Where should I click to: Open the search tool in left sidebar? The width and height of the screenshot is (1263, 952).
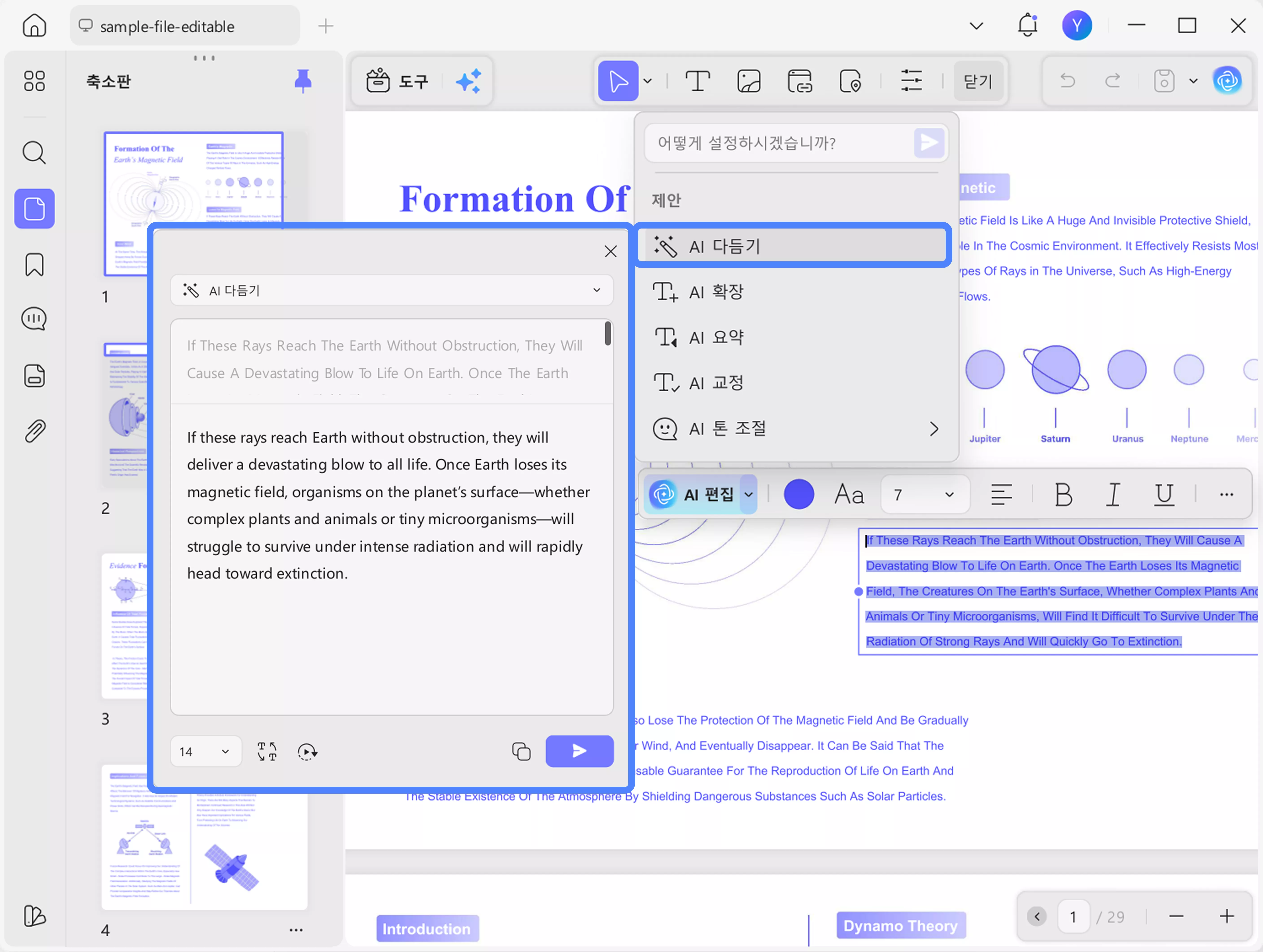(x=34, y=153)
